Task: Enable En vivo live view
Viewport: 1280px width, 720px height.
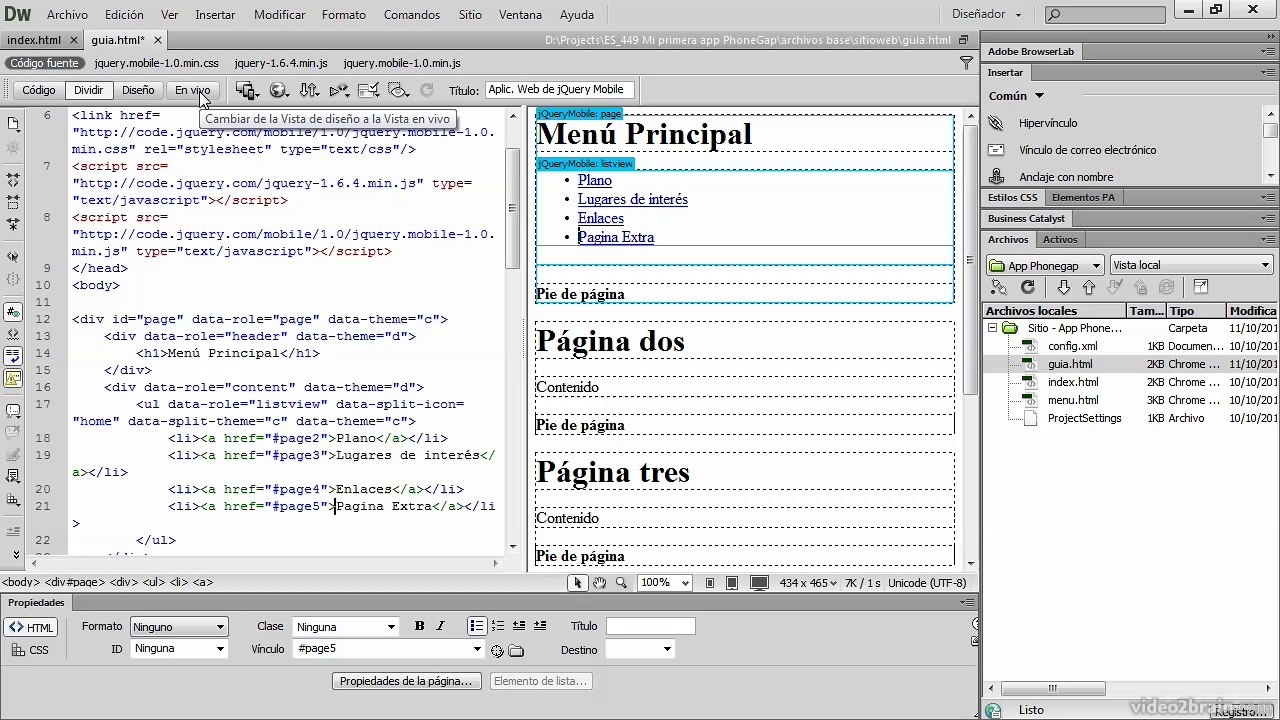Action: (192, 90)
